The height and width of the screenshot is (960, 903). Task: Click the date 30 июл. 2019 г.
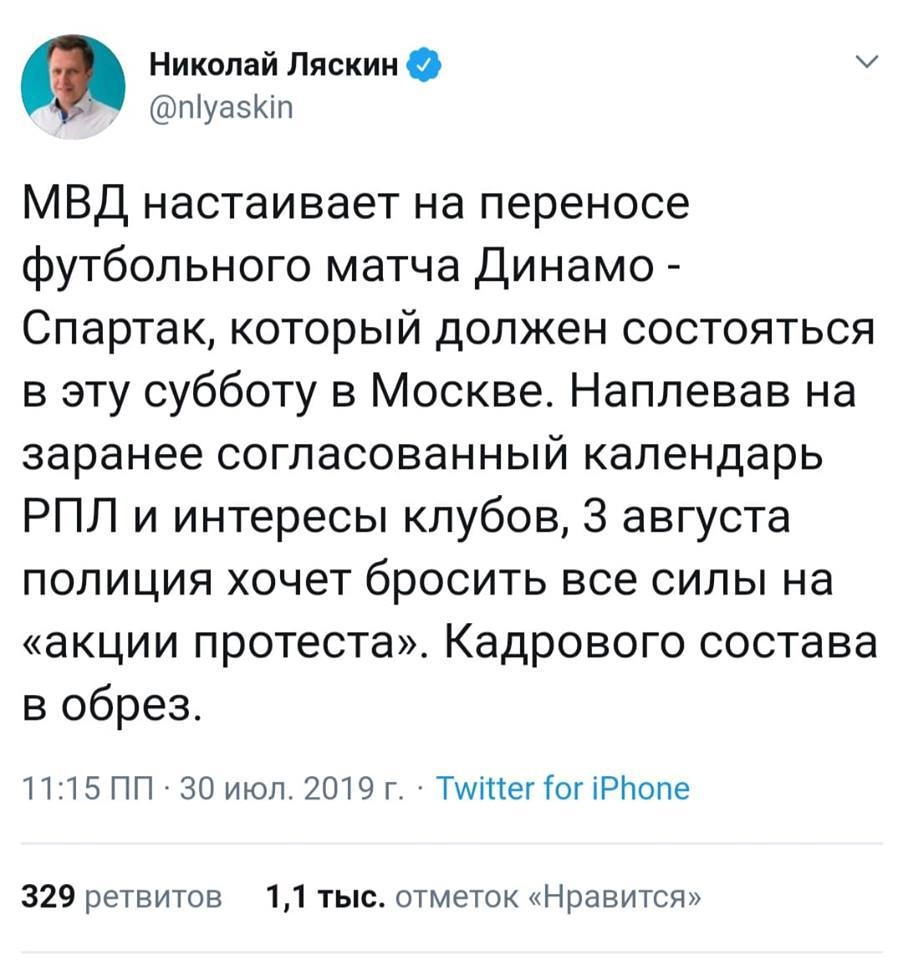pyautogui.click(x=284, y=789)
